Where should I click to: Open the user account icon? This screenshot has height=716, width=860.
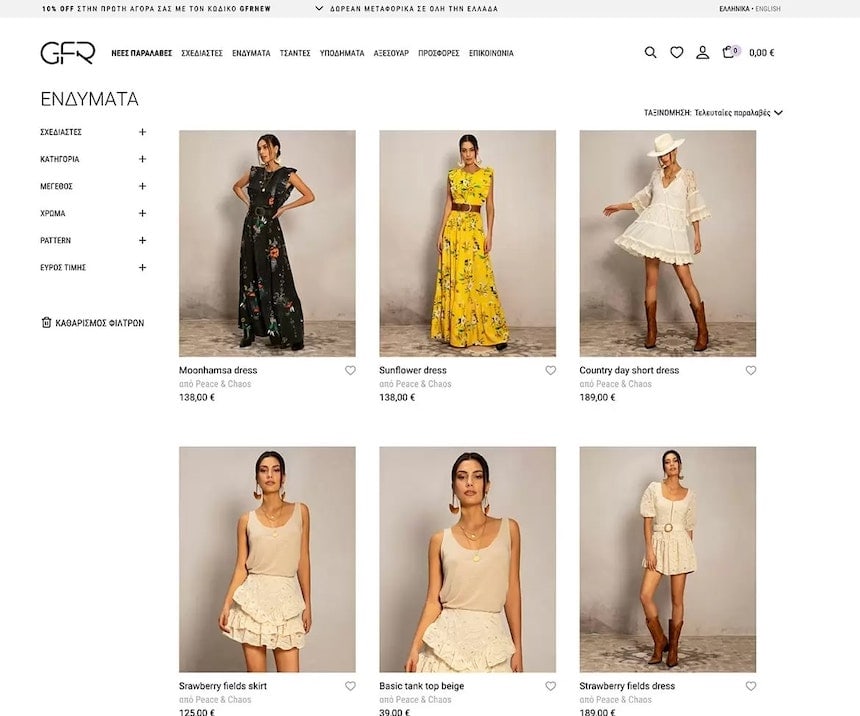tap(703, 53)
